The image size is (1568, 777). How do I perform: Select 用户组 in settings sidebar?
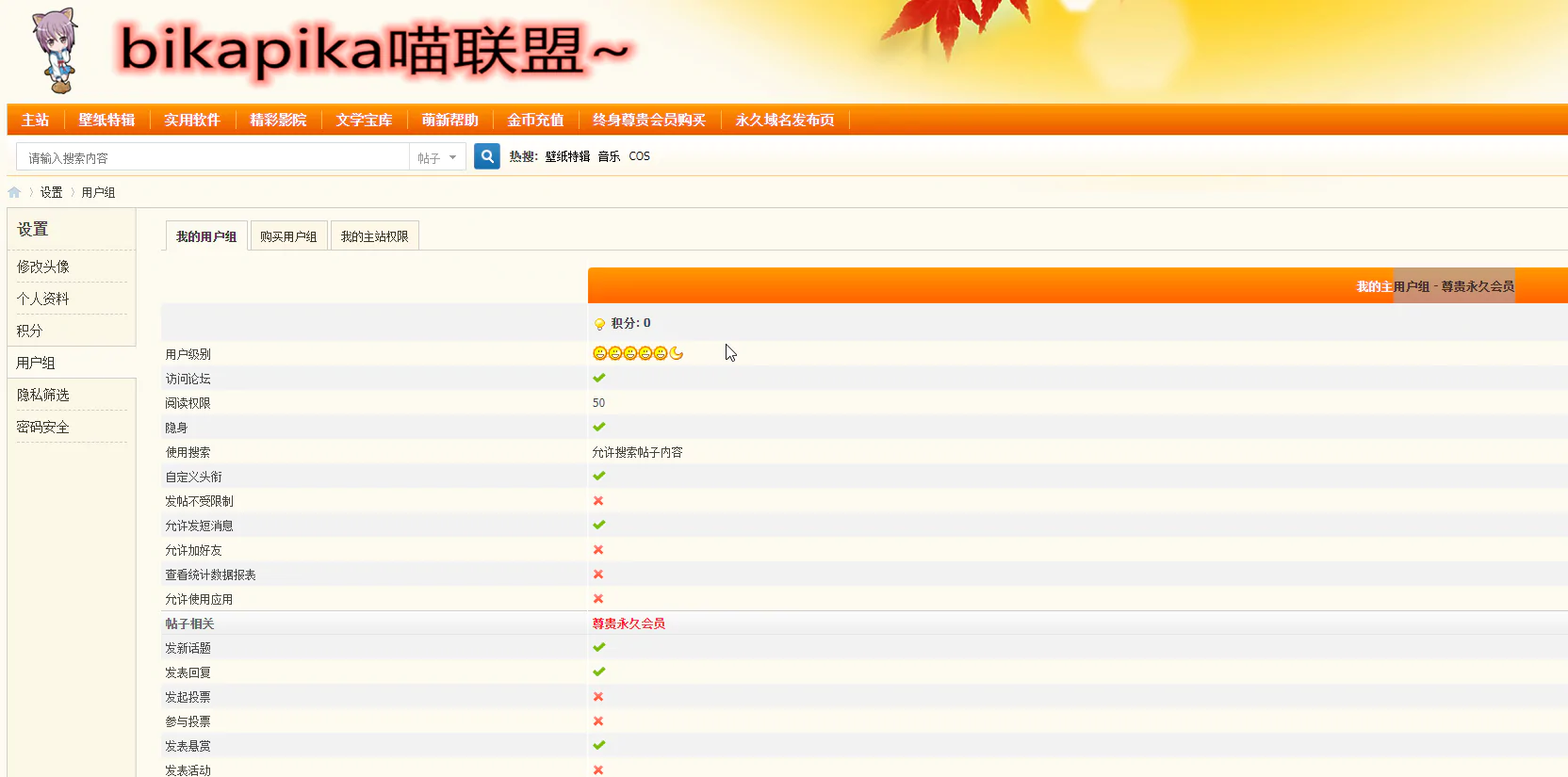pos(36,363)
